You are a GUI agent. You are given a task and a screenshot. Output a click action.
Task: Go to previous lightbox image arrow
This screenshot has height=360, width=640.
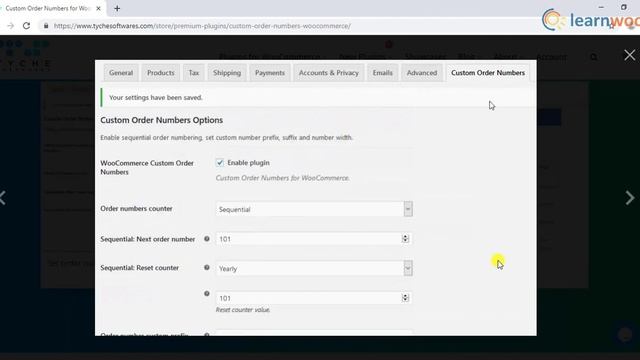pyautogui.click(x=3, y=198)
